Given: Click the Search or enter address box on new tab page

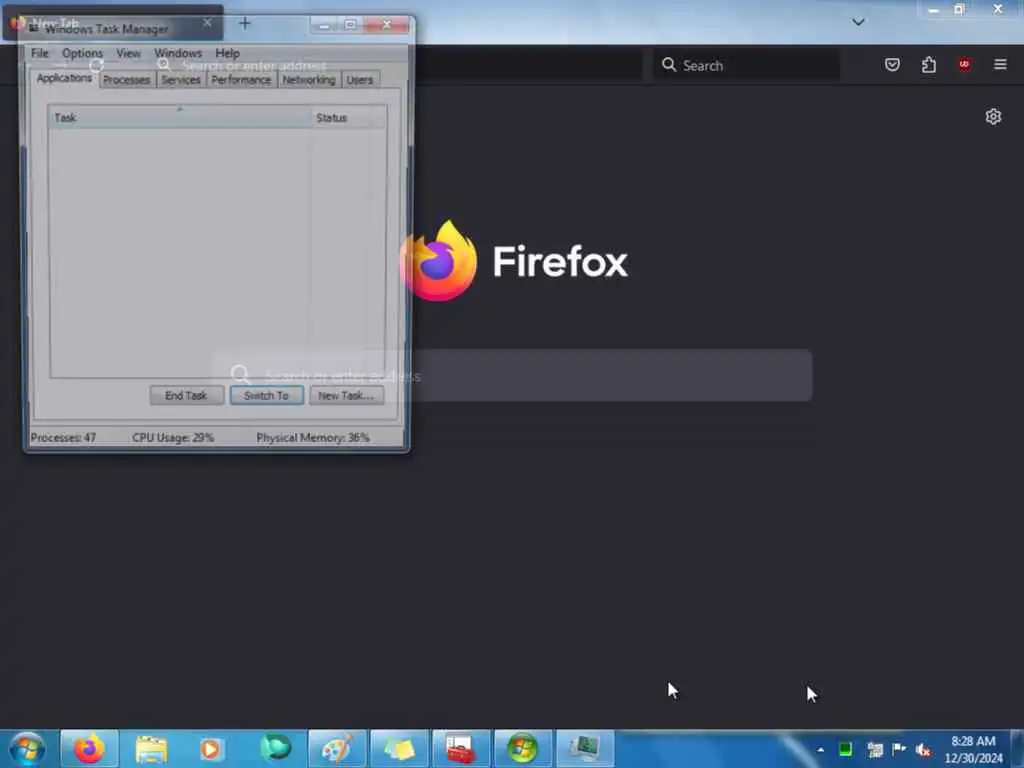Looking at the screenshot, I should (x=512, y=376).
